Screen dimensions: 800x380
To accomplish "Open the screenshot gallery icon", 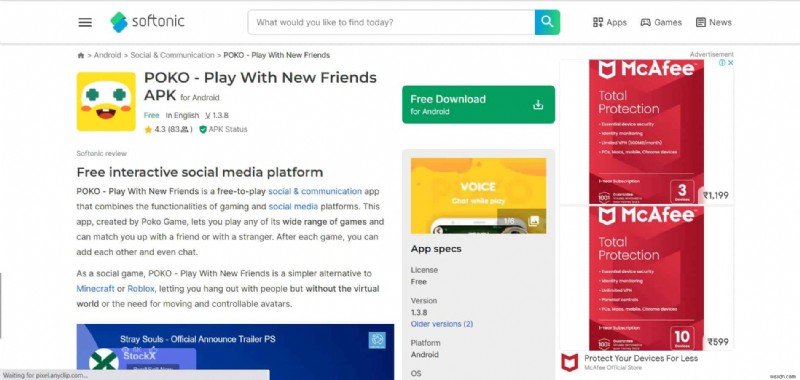I will point(534,221).
